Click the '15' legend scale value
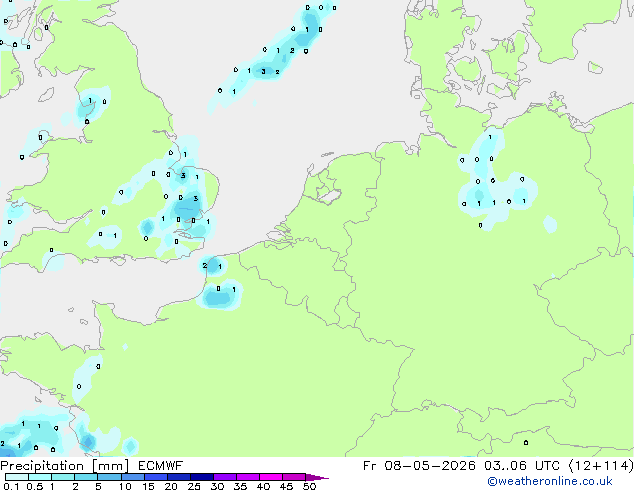 click(x=148, y=486)
